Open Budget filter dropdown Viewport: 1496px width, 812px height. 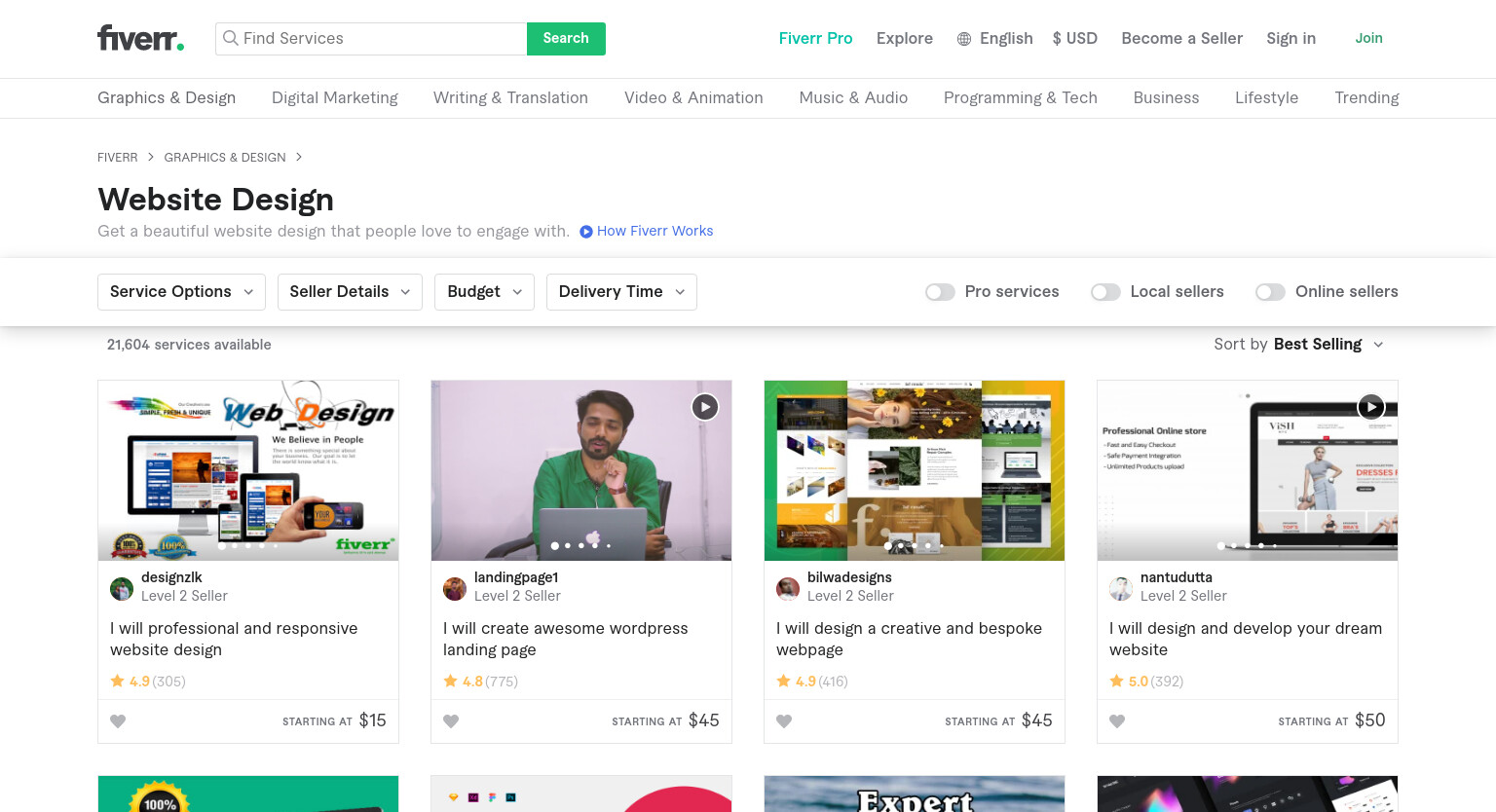click(x=484, y=292)
